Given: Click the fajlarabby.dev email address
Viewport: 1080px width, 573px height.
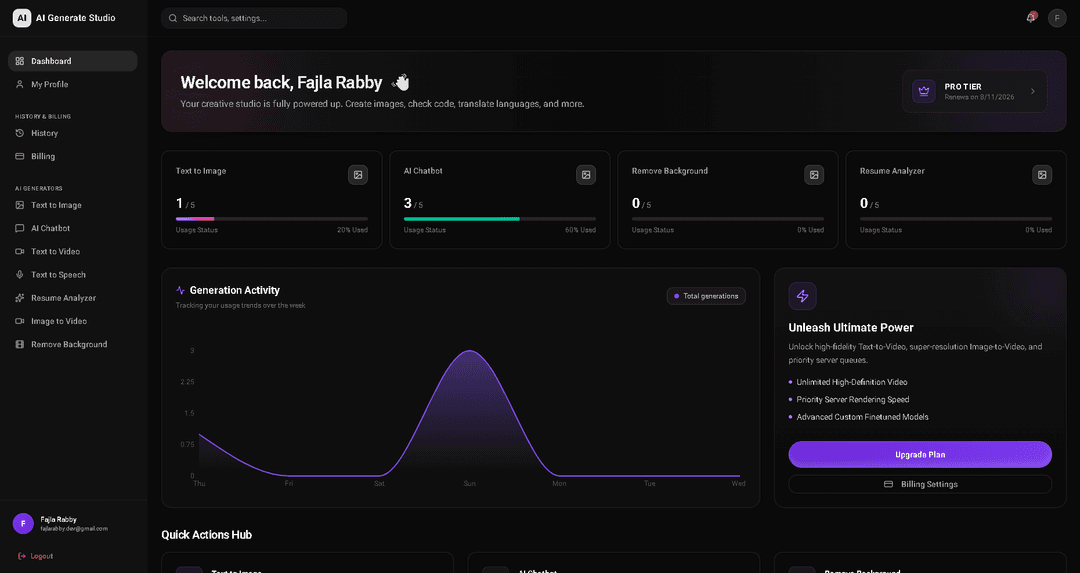Looking at the screenshot, I should pos(74,529).
